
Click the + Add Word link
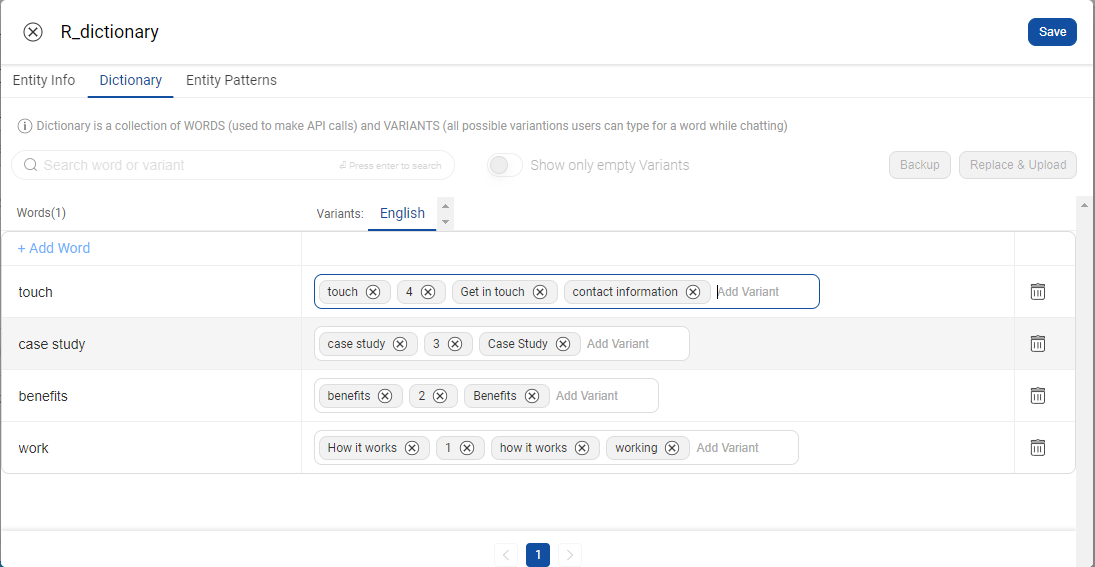(54, 249)
